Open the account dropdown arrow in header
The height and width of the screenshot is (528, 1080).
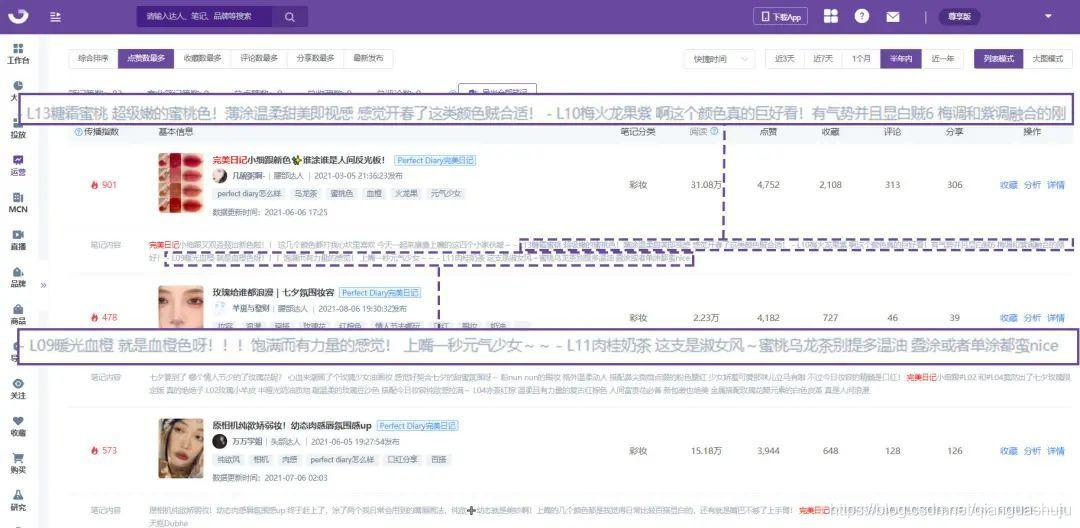pos(1048,17)
